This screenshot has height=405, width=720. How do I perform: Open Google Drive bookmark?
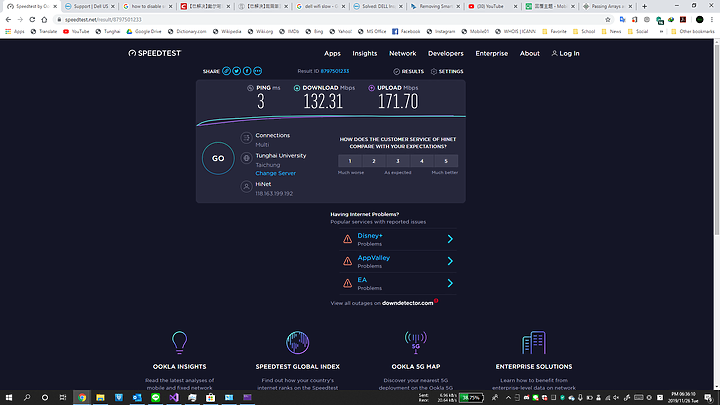click(144, 32)
